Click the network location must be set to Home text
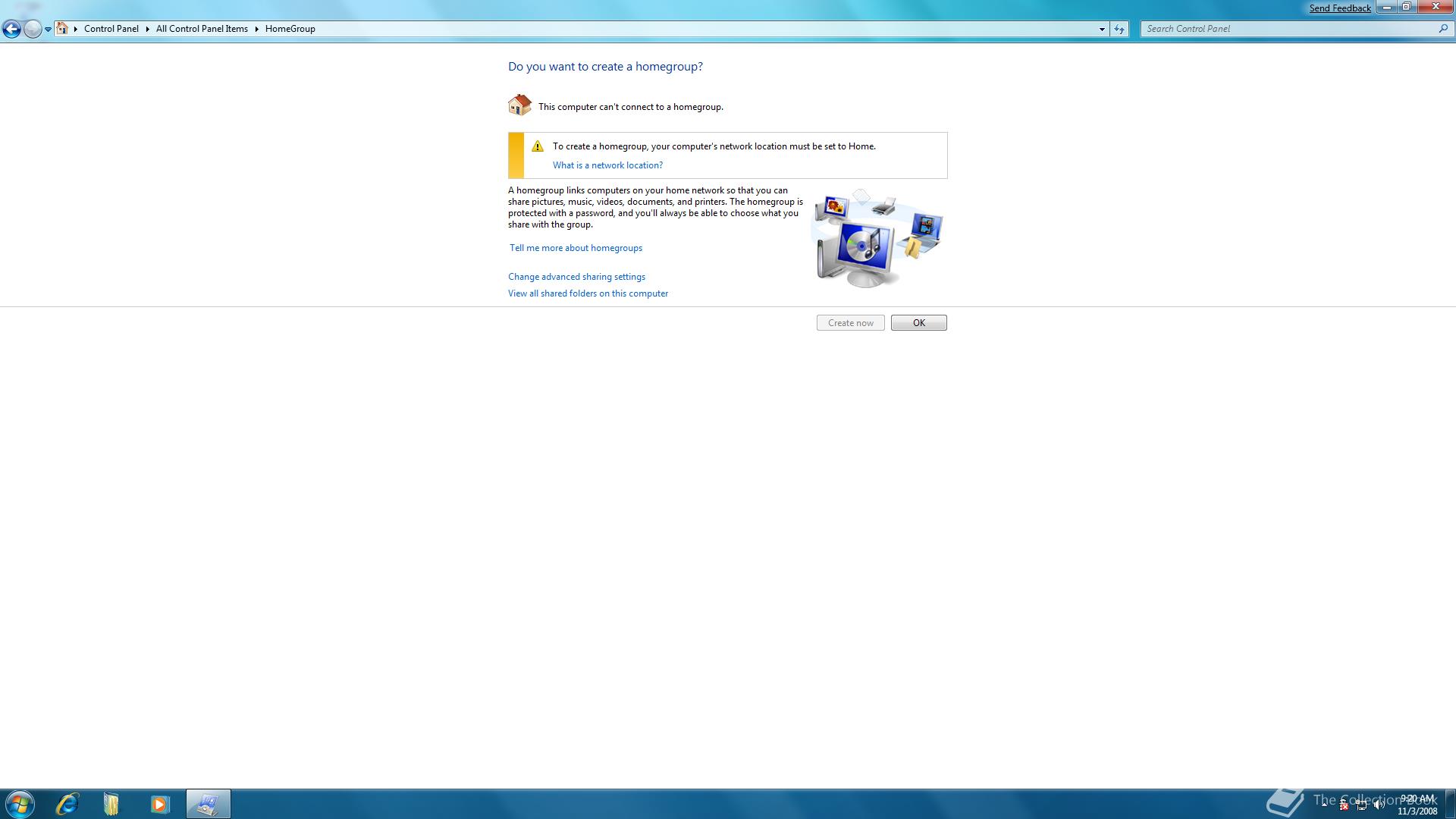The image size is (1456, 819). [714, 146]
